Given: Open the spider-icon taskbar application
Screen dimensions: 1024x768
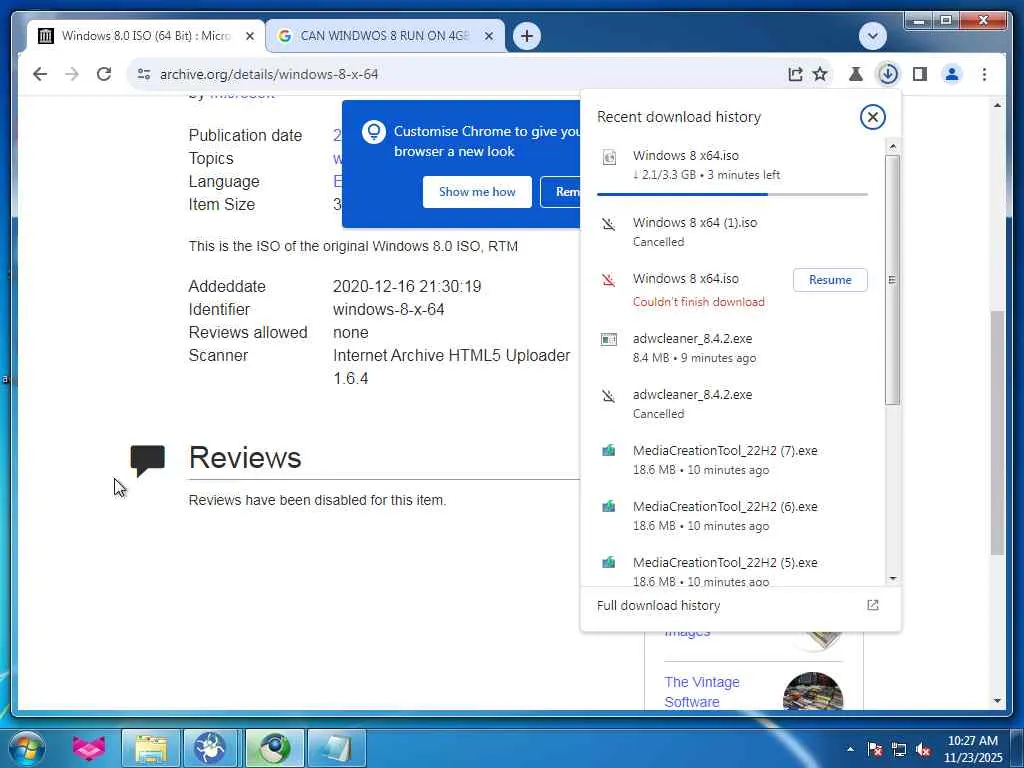Looking at the screenshot, I should pyautogui.click(x=210, y=748).
